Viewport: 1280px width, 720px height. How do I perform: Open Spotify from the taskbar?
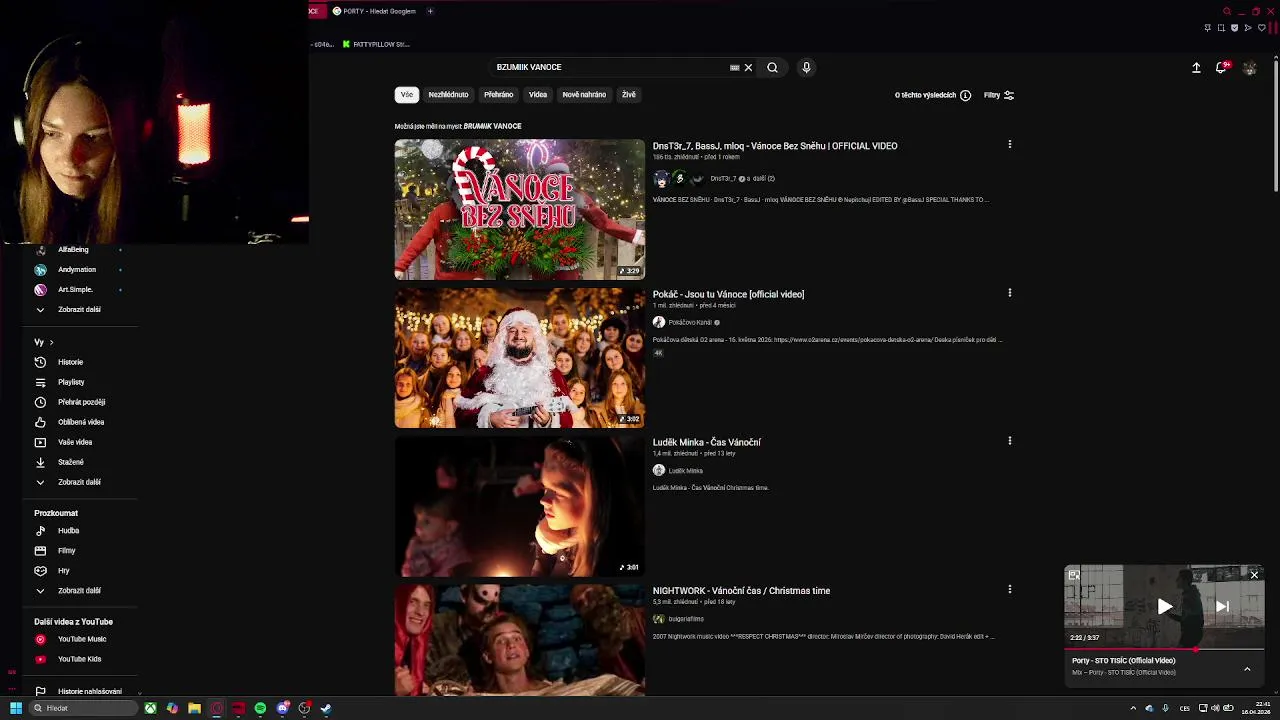(x=260, y=708)
